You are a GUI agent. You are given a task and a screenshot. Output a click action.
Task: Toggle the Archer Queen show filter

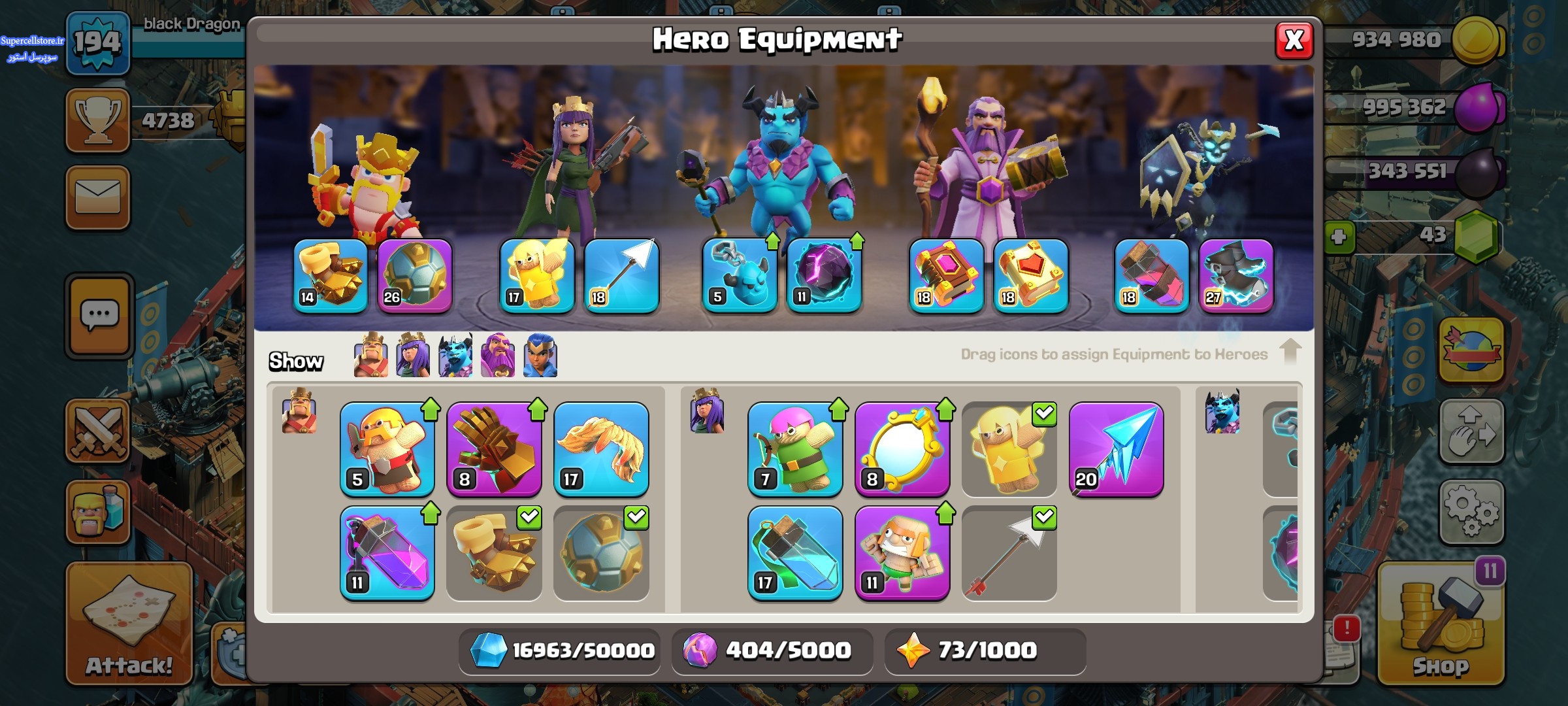point(413,356)
